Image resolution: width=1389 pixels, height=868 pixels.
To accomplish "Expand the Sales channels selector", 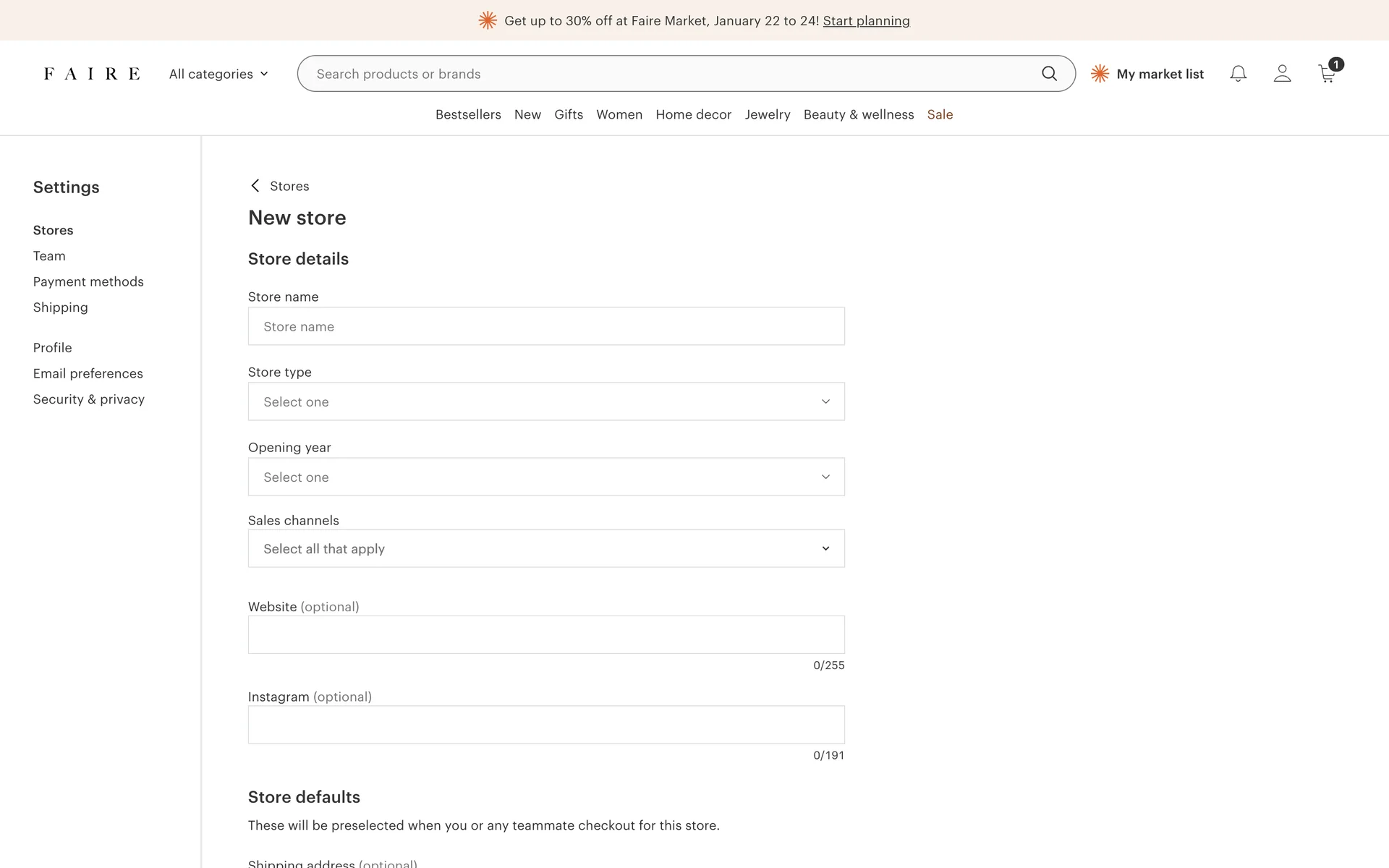I will tap(546, 548).
